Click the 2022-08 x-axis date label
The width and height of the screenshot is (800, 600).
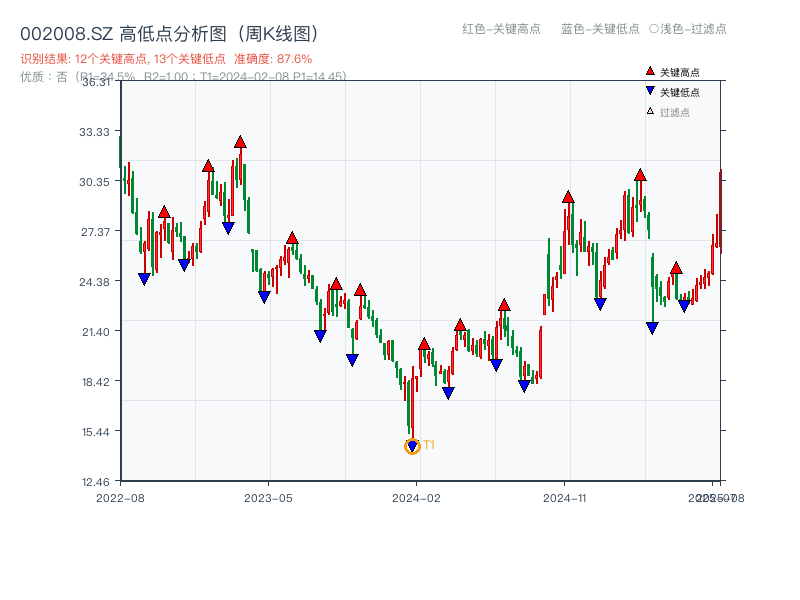[x=120, y=498]
